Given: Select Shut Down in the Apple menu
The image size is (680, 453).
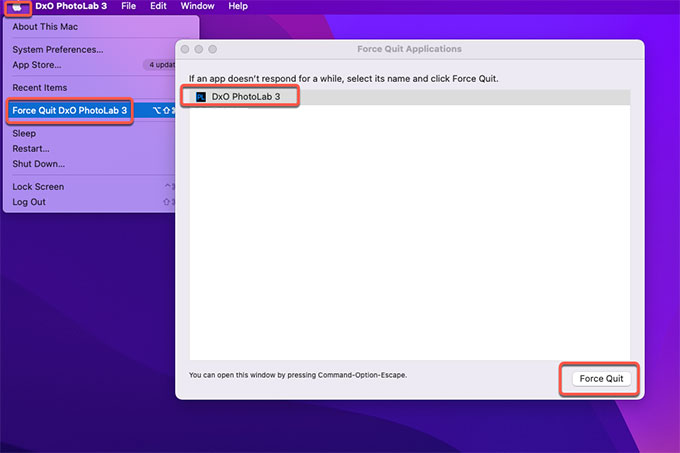Looking at the screenshot, I should point(39,163).
